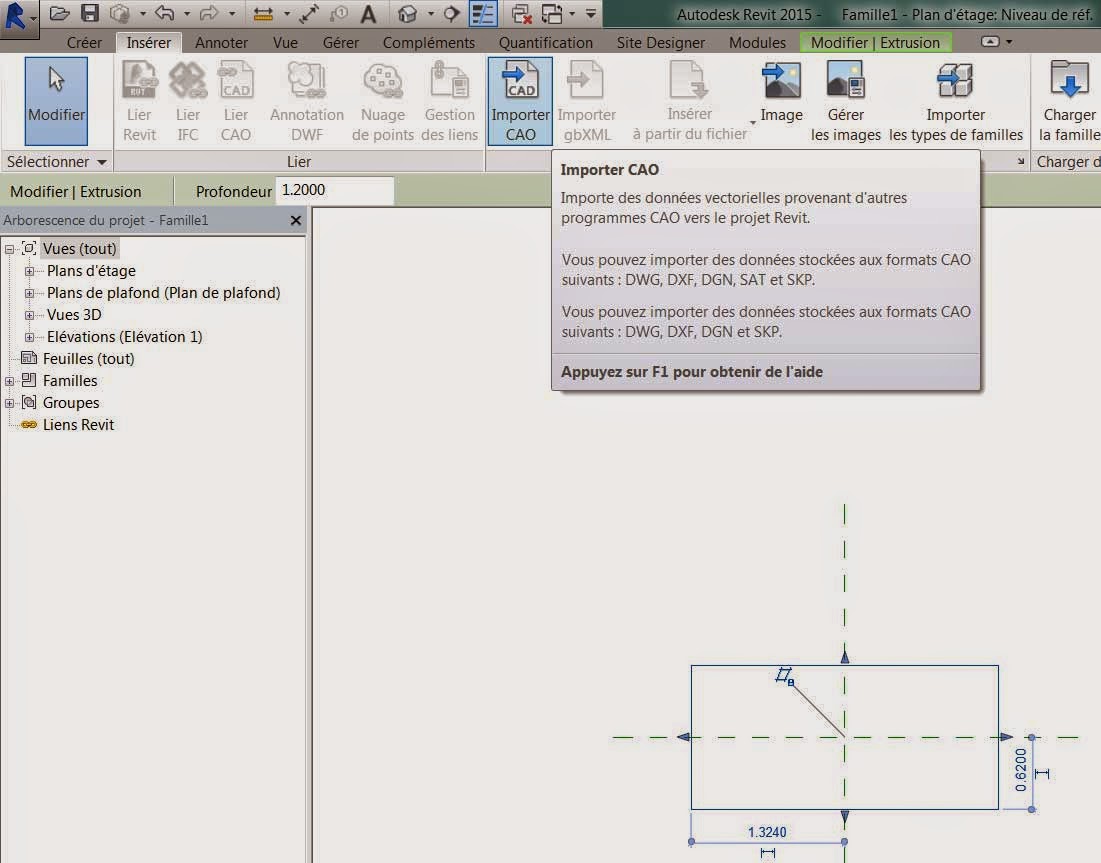Click the Tag by Category icon
This screenshot has height=863, width=1101.
[339, 13]
